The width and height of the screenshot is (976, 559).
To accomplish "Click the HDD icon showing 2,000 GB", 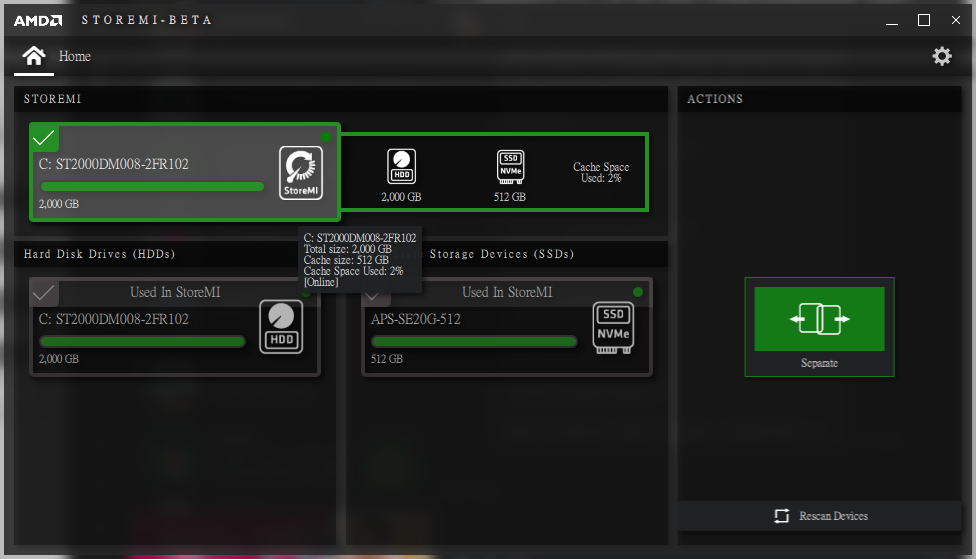I will click(x=401, y=167).
